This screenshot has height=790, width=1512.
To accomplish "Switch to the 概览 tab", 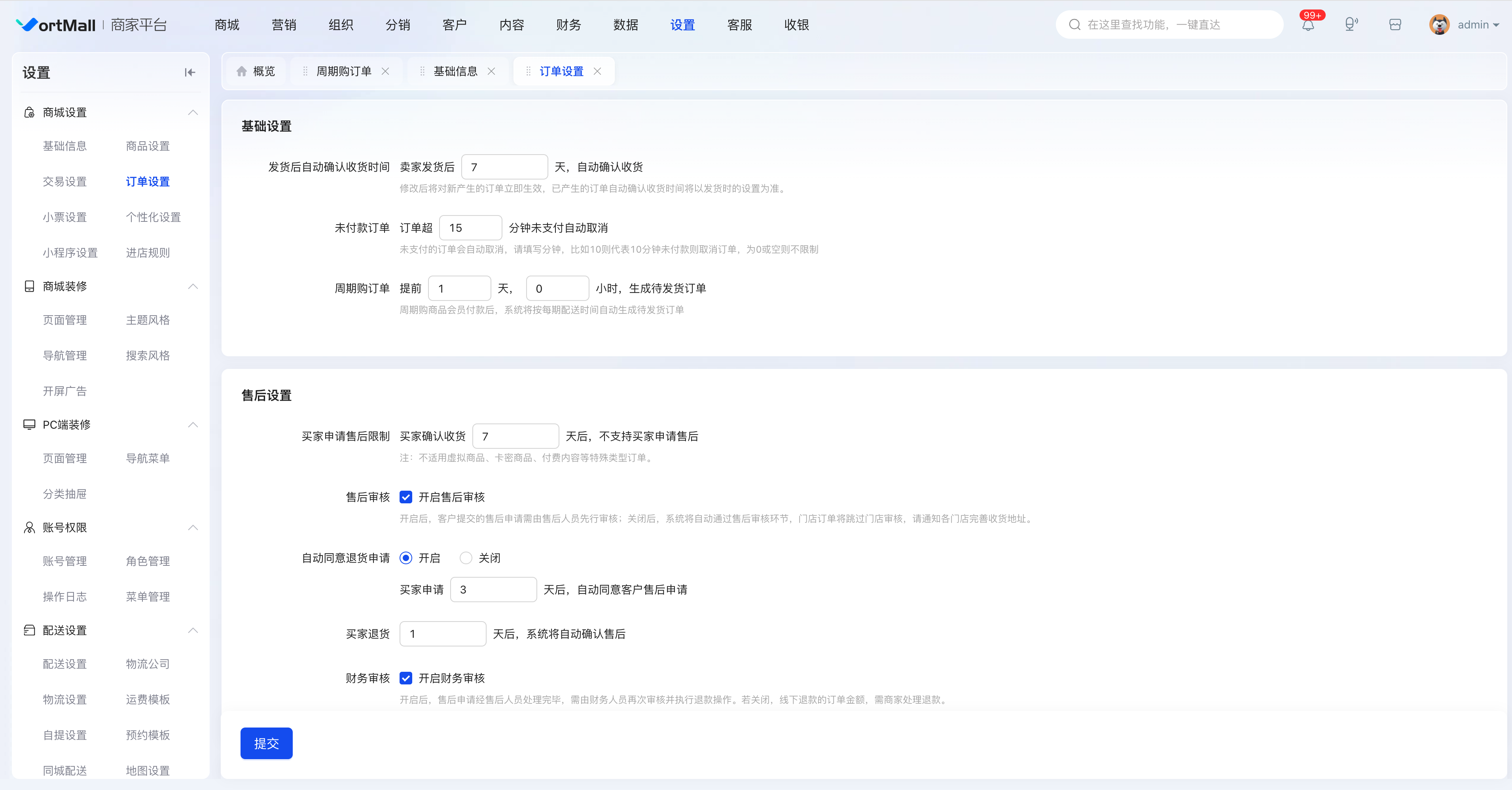I will coord(256,71).
